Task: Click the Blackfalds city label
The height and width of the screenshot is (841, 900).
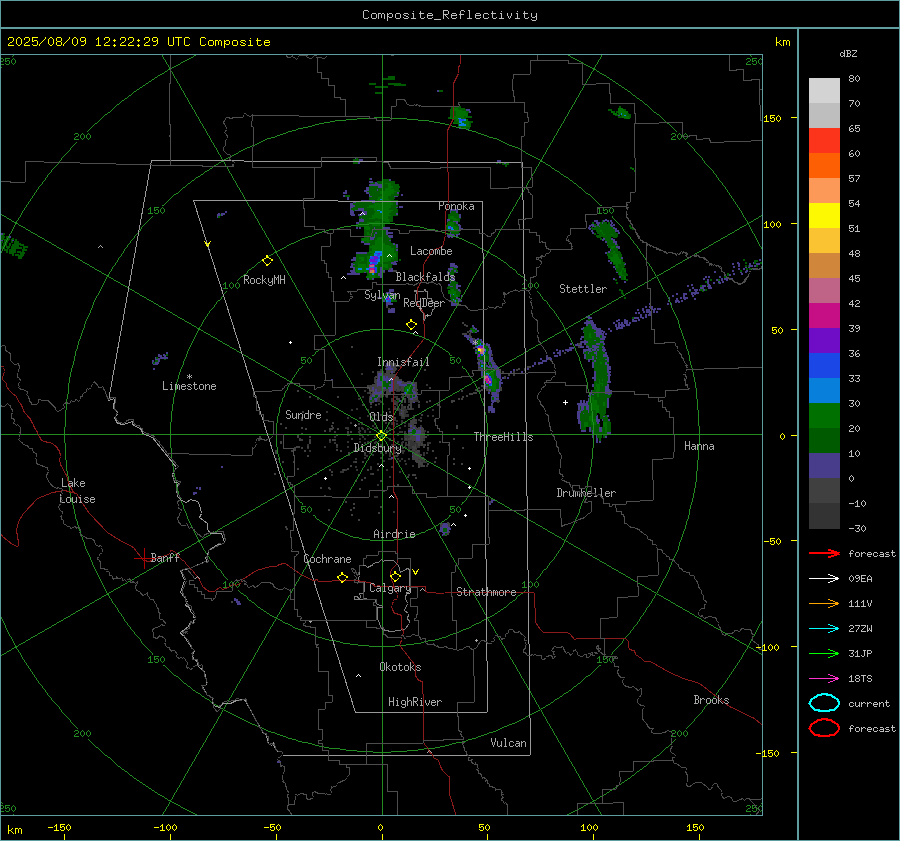Action: point(425,277)
